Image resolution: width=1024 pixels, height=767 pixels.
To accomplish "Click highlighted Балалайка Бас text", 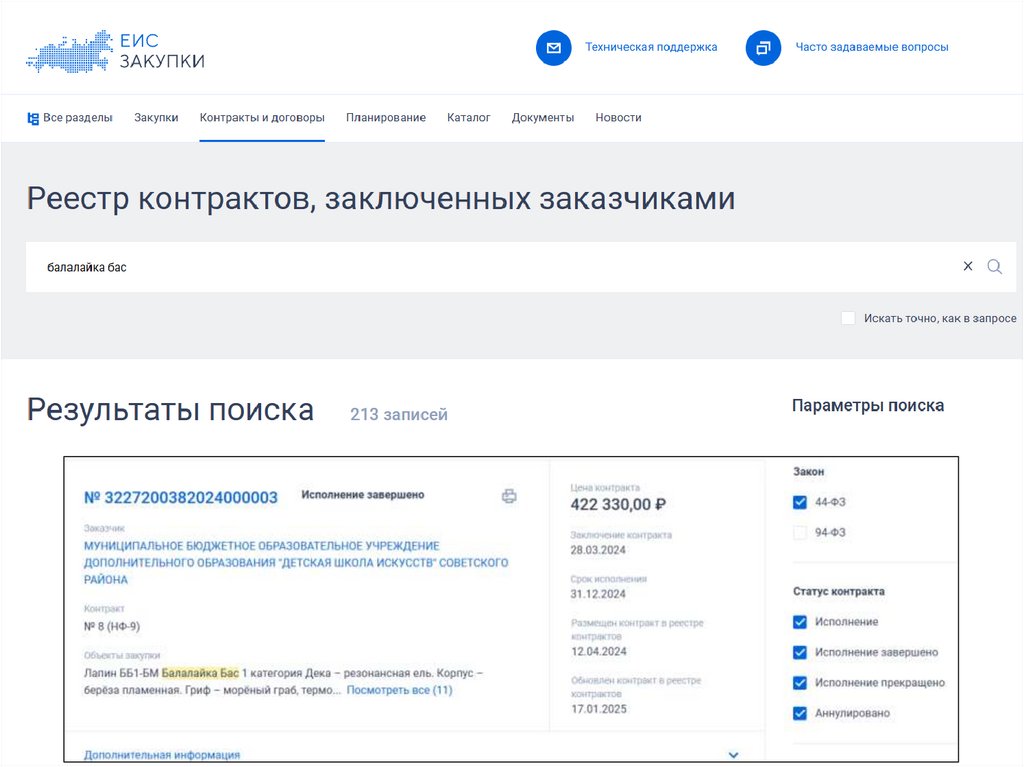I will 200,673.
